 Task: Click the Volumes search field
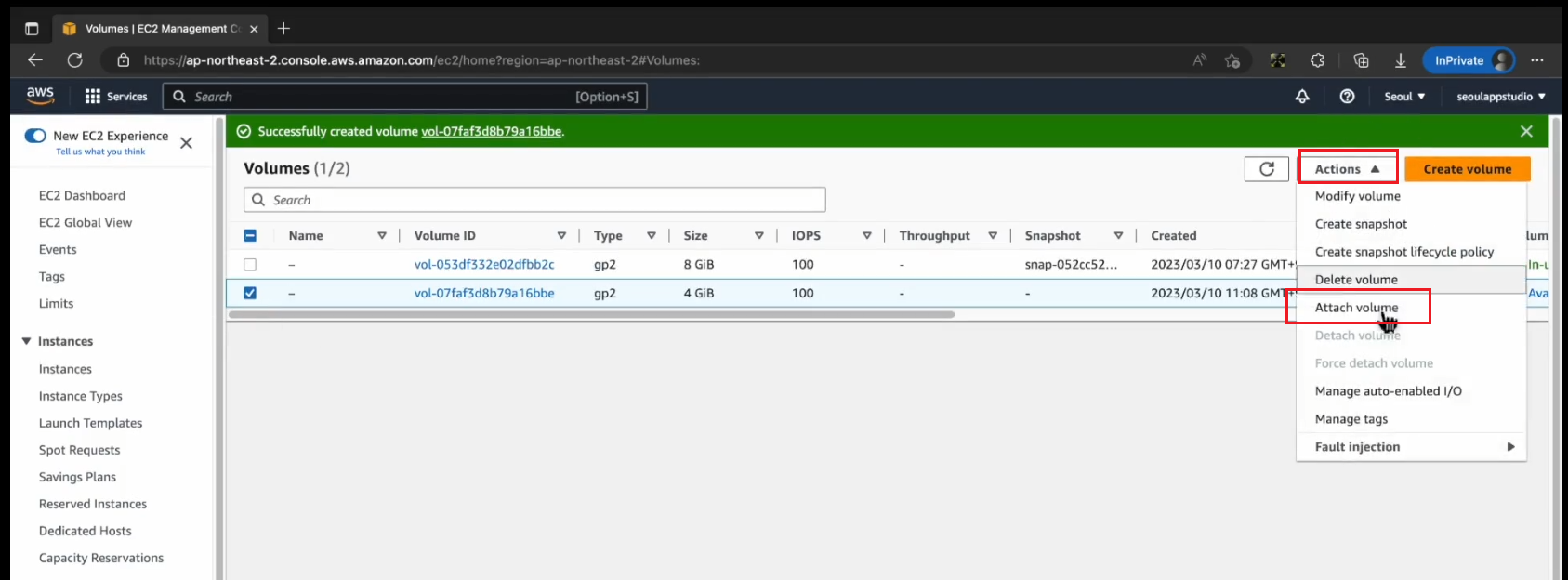pyautogui.click(x=534, y=200)
